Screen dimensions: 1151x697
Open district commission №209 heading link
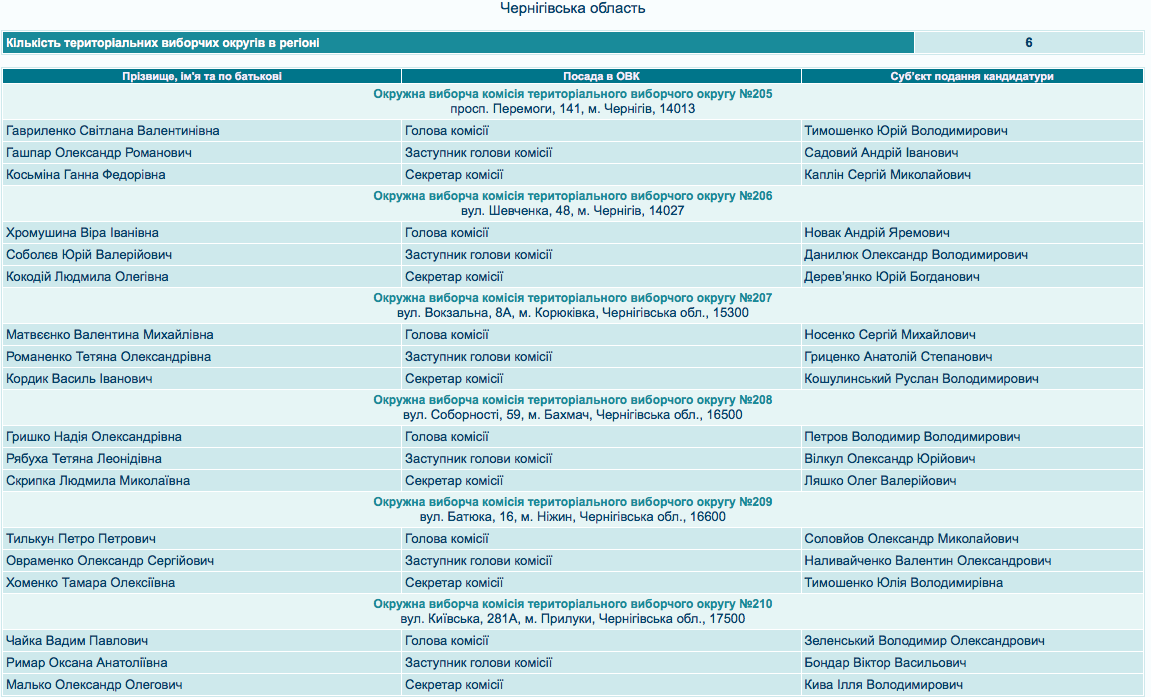572,502
